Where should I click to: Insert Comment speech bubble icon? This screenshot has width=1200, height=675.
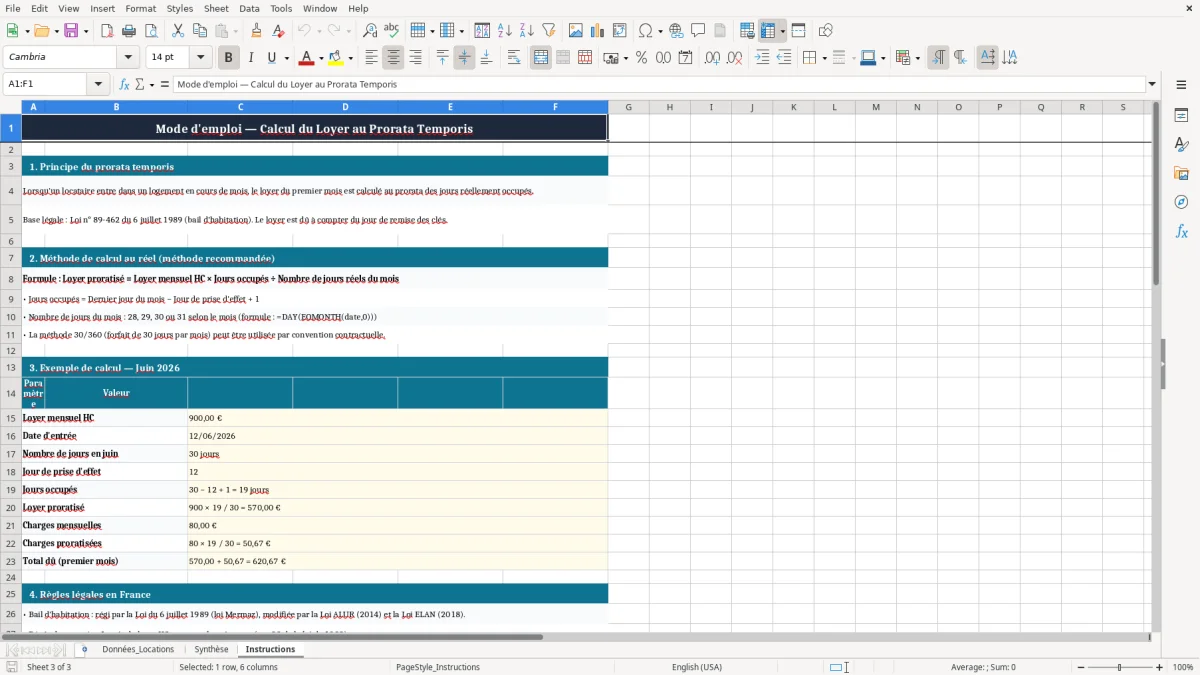click(x=698, y=31)
